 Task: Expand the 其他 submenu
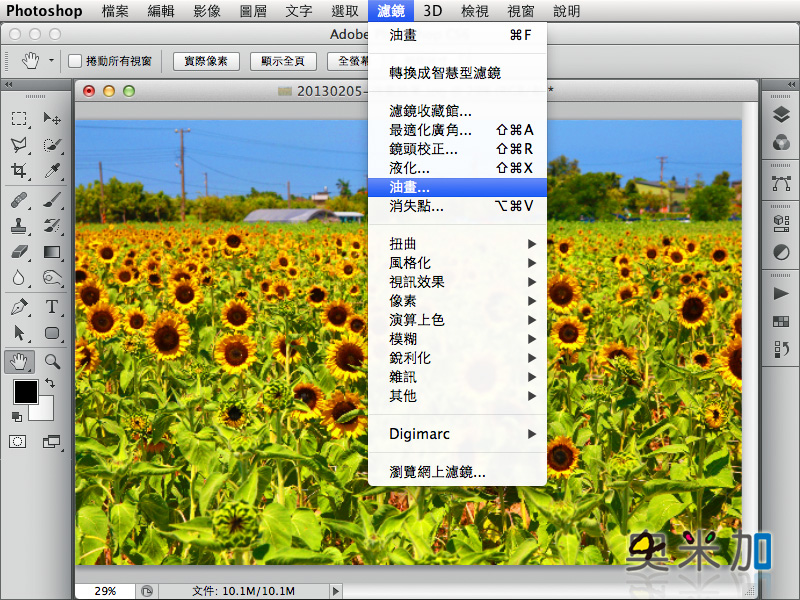click(457, 396)
